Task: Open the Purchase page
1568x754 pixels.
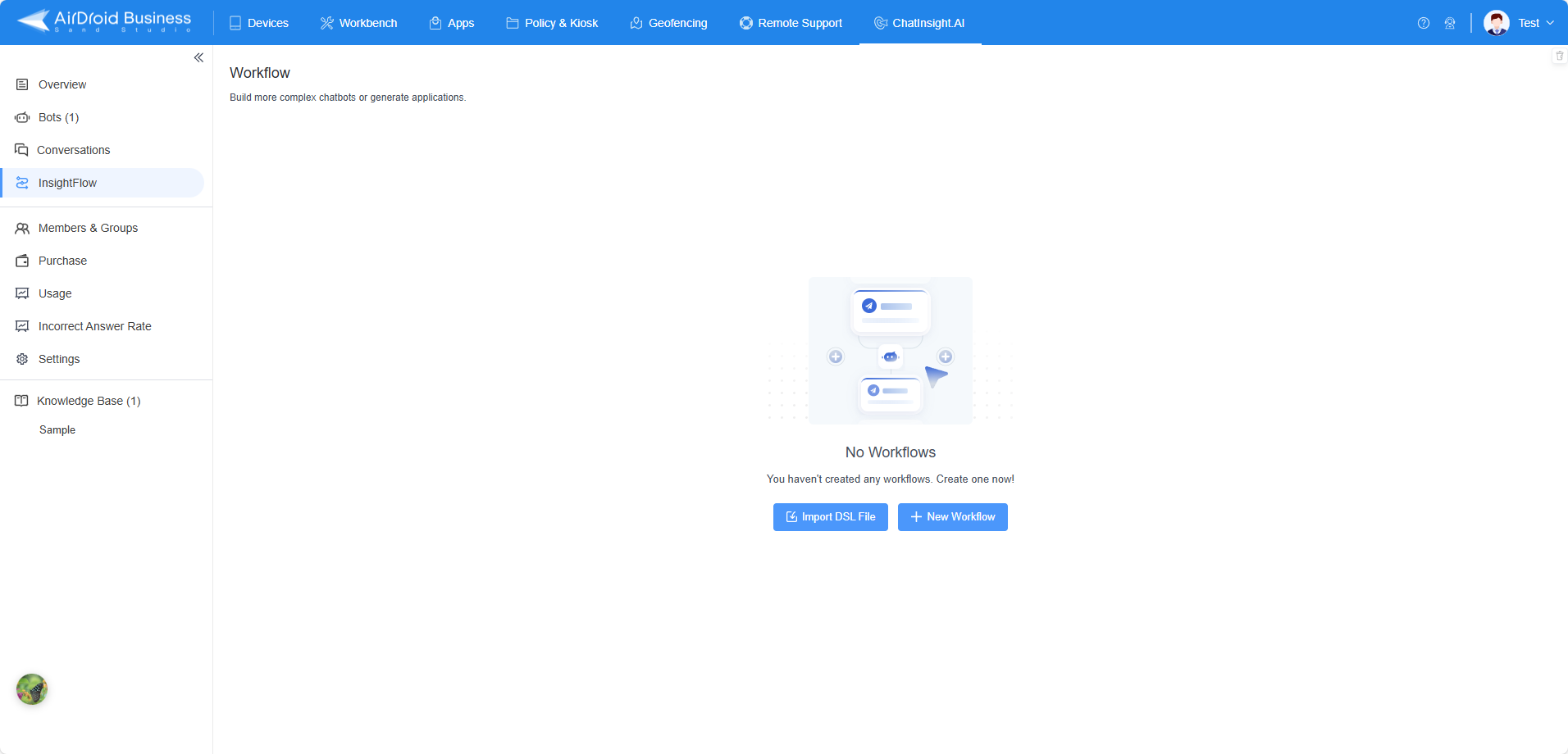Action: point(103,261)
